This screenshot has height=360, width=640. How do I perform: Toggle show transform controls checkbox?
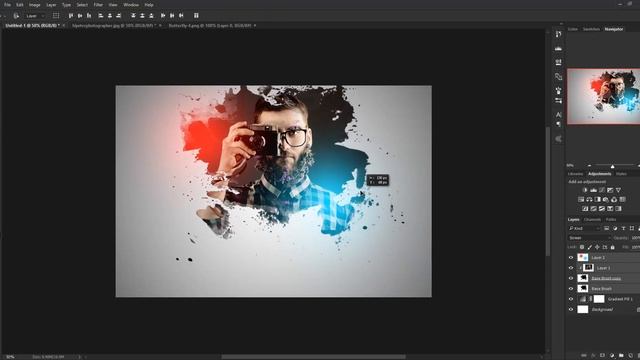(56, 16)
